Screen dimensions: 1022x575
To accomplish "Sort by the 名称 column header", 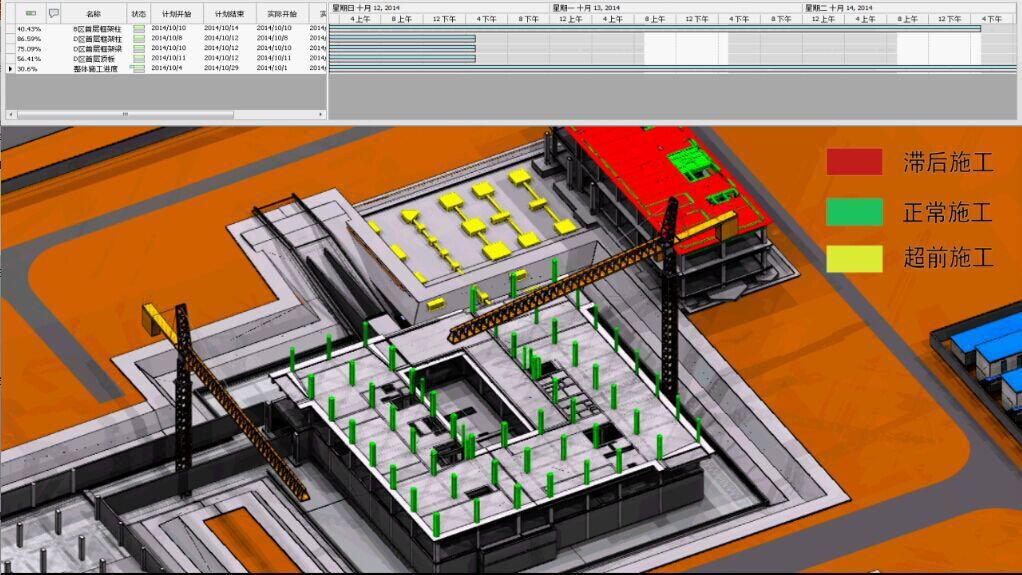I will pos(94,14).
